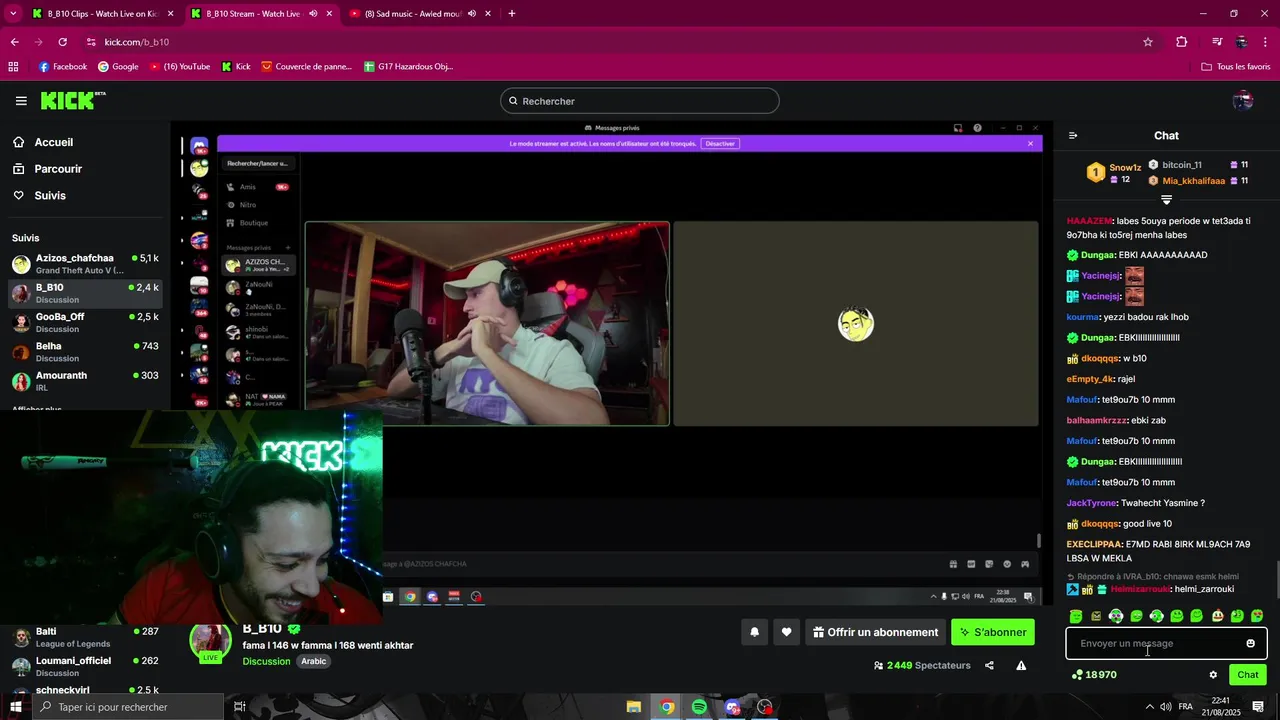Bookmark this page with the star
Viewport: 1280px width, 720px height.
tap(1148, 42)
